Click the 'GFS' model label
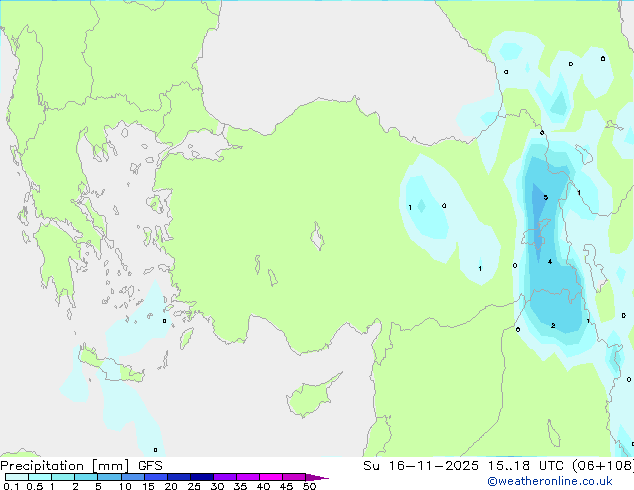 pyautogui.click(x=150, y=466)
